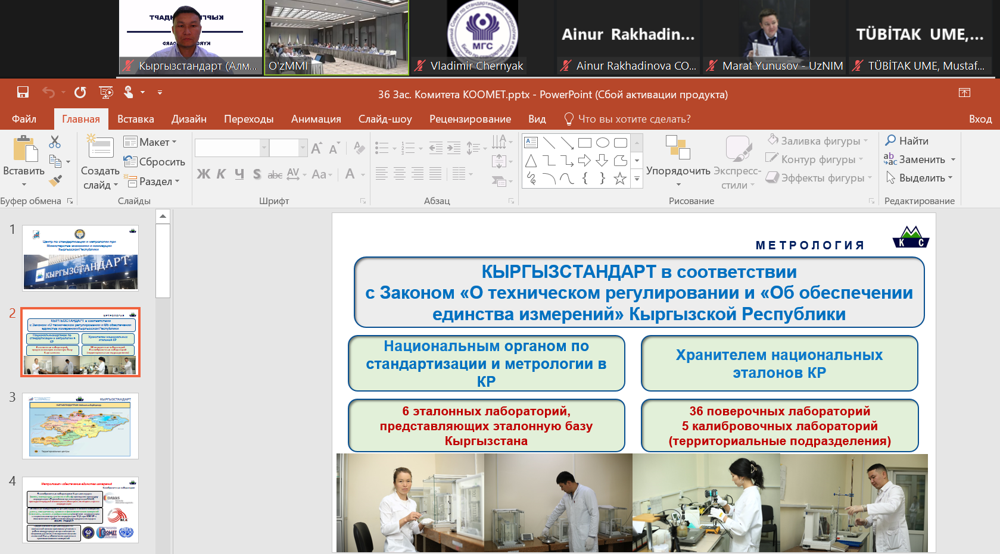Viewport: 1000px width, 554px height.
Task: Toggle justify text alignment
Action: point(435,173)
